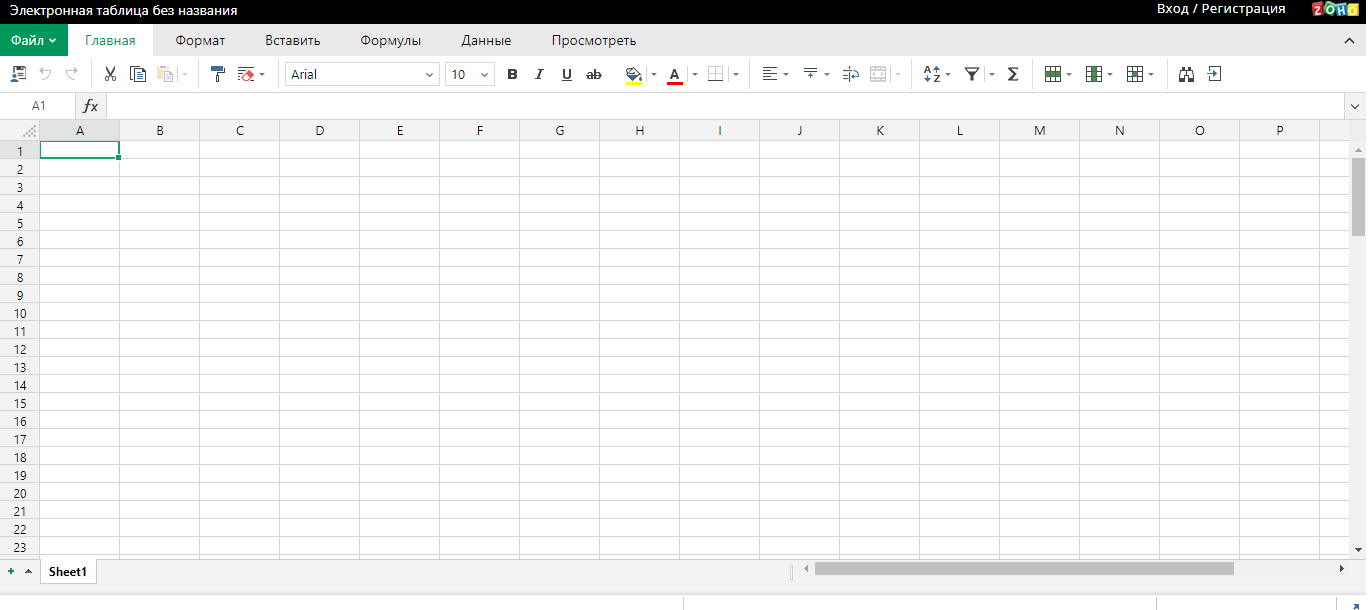The image size is (1372, 610).
Task: Apply the red text color A
Action: click(674, 75)
